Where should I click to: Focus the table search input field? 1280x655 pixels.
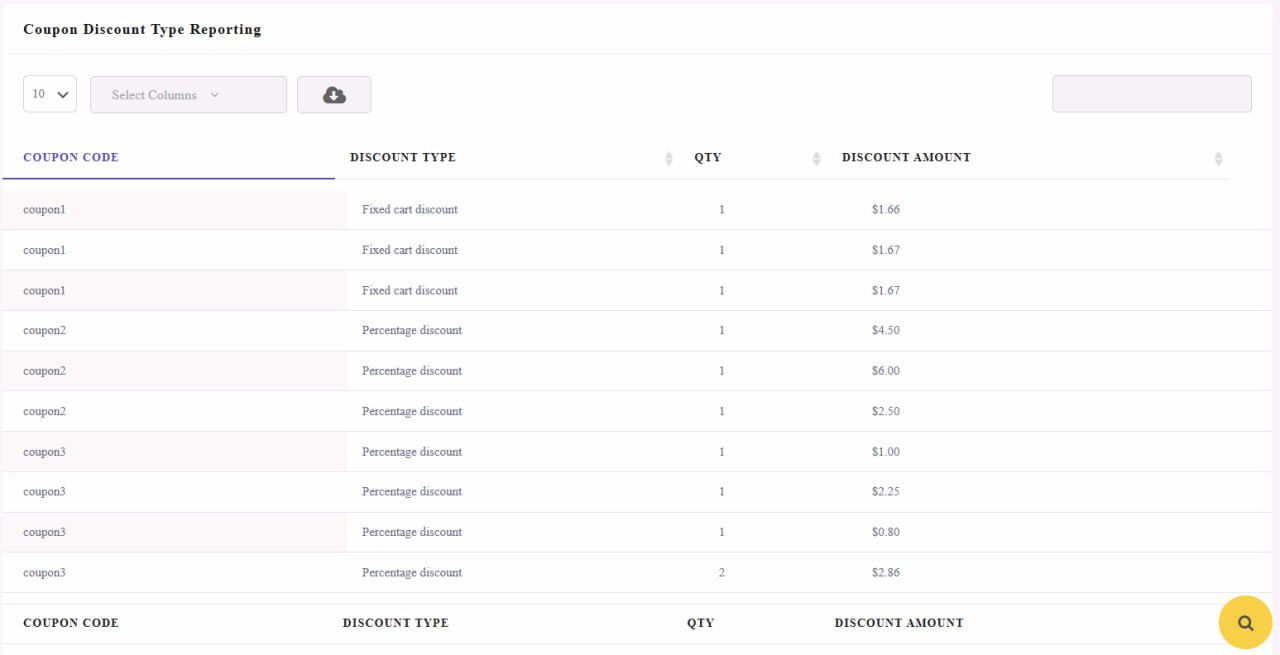click(1152, 94)
